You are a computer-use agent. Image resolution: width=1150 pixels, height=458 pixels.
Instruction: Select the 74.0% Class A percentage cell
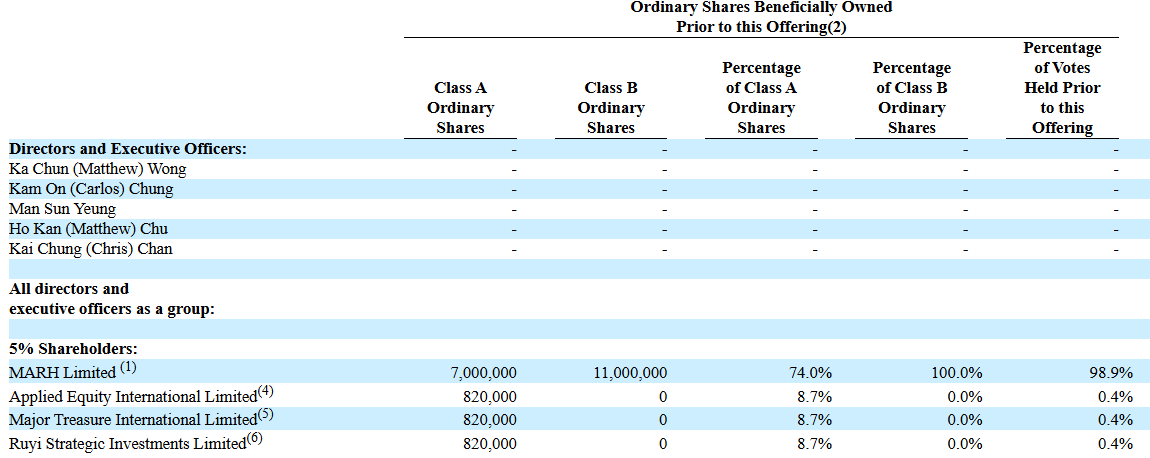pos(810,373)
